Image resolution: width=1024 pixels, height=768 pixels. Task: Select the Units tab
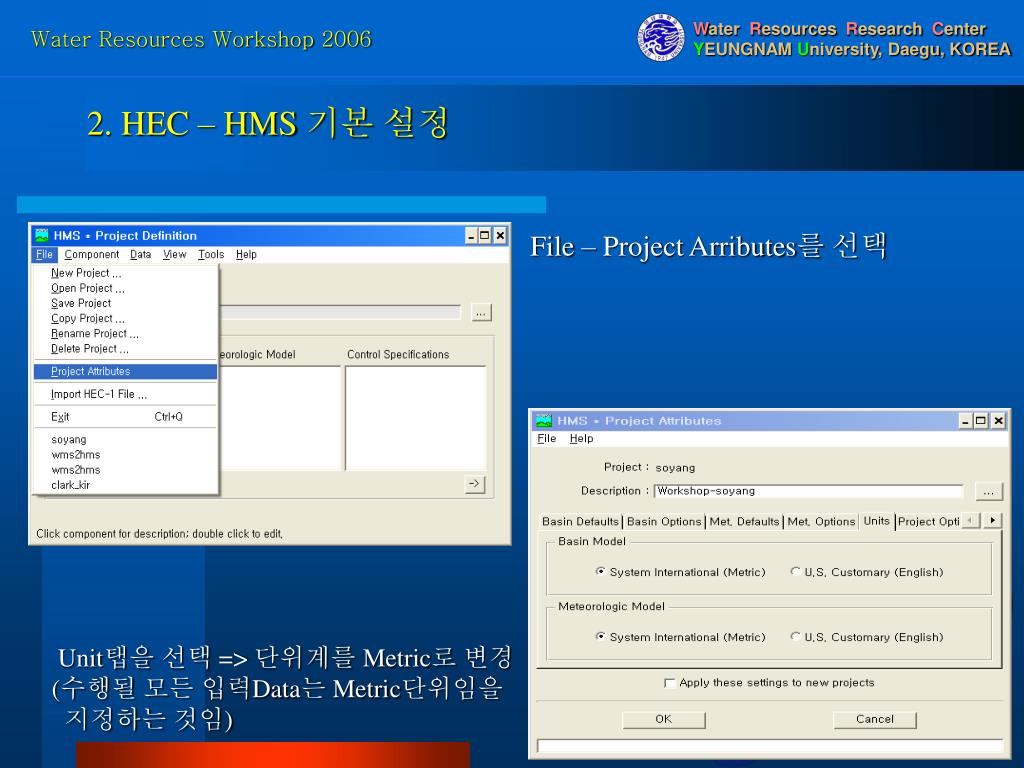point(876,520)
